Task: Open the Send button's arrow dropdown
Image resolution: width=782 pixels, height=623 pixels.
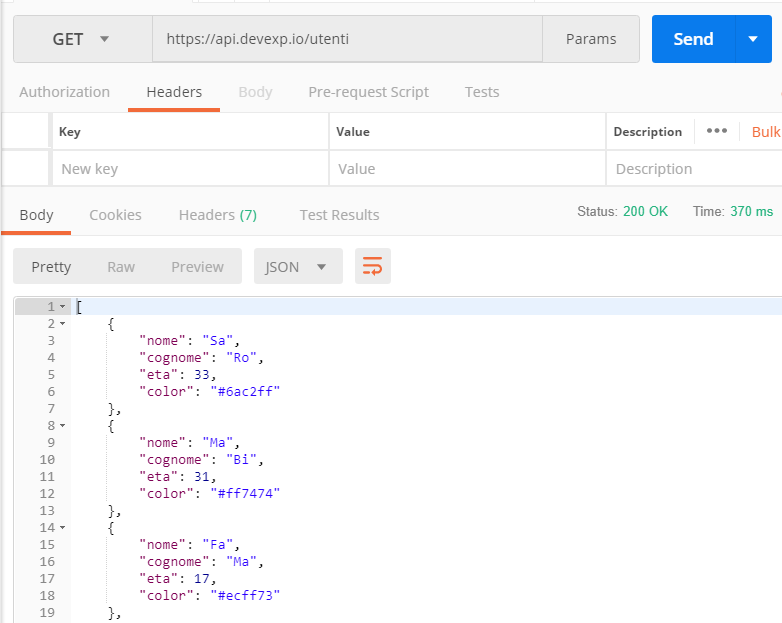Action: tap(753, 39)
